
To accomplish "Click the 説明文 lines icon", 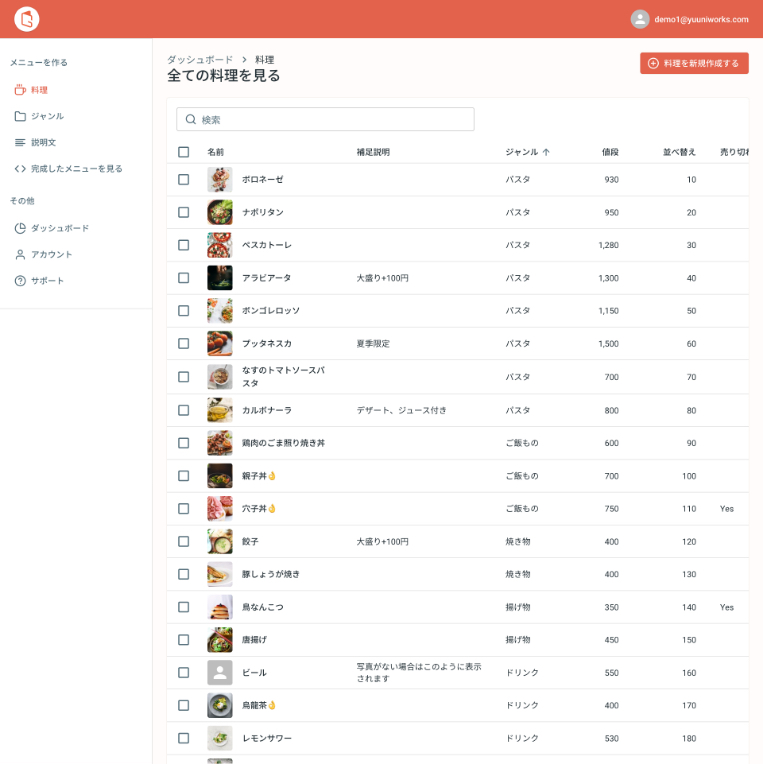I will [x=20, y=142].
